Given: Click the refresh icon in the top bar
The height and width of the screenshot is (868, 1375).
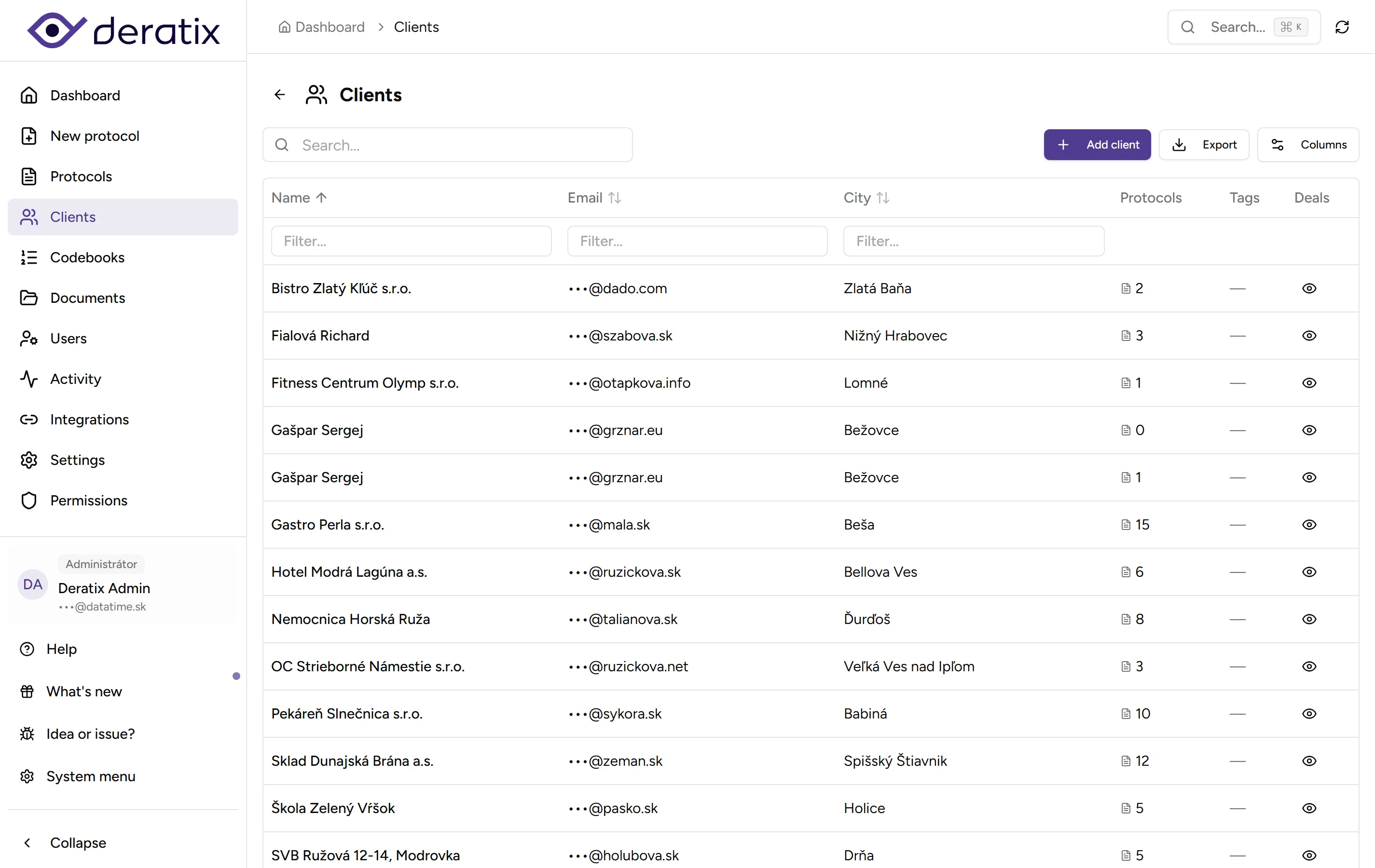Looking at the screenshot, I should click(1343, 27).
